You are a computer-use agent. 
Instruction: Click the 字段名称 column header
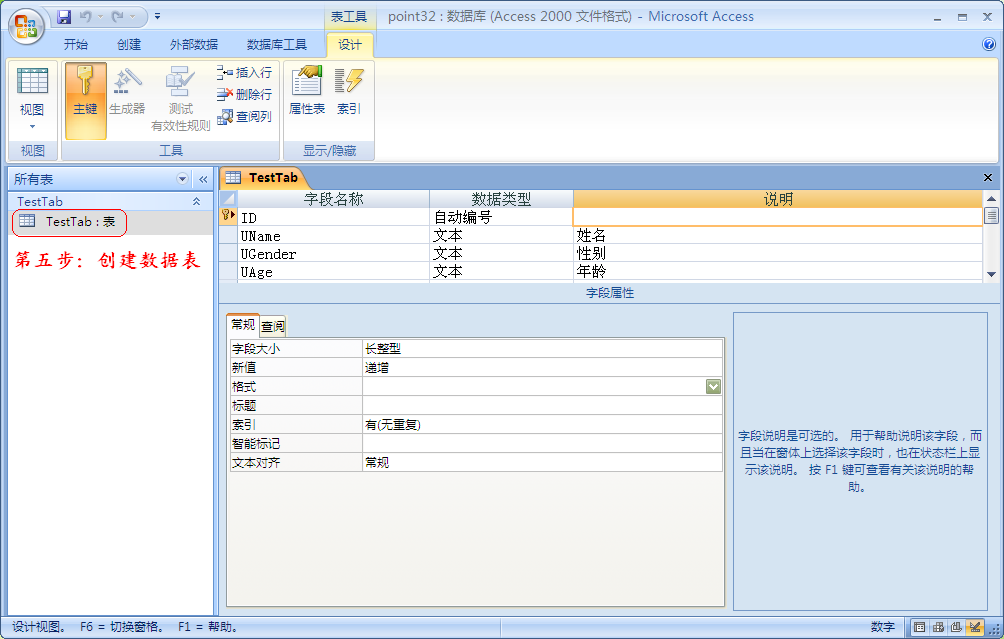pos(333,199)
